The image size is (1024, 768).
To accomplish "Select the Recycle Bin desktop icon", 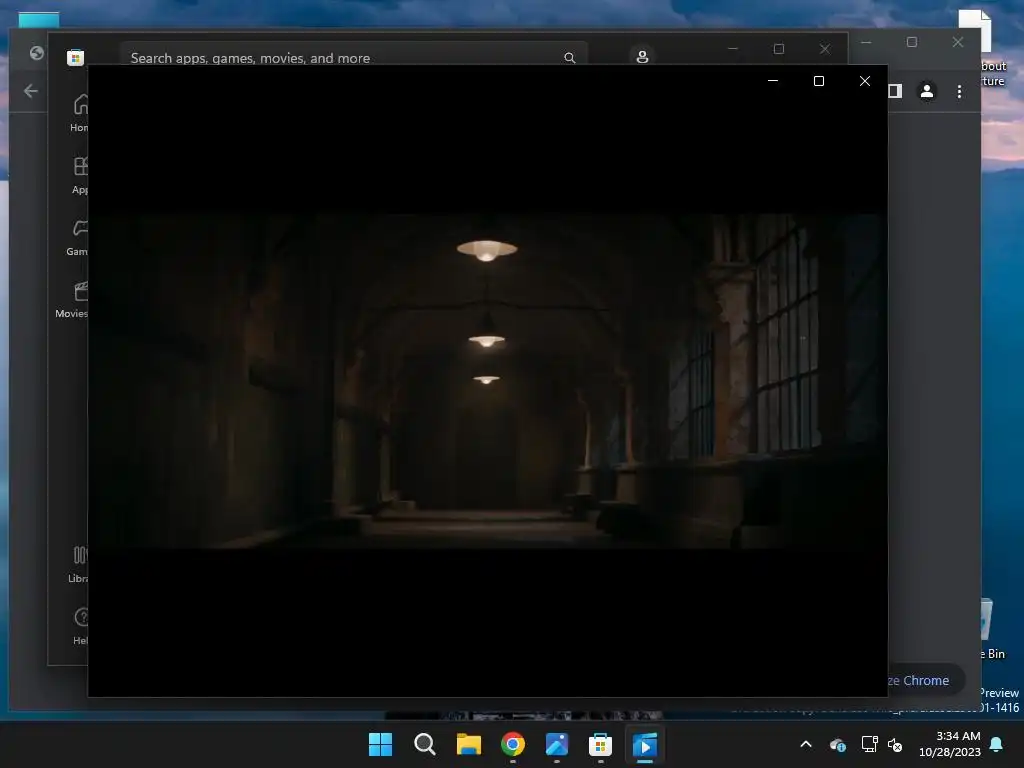I will 991,628.
